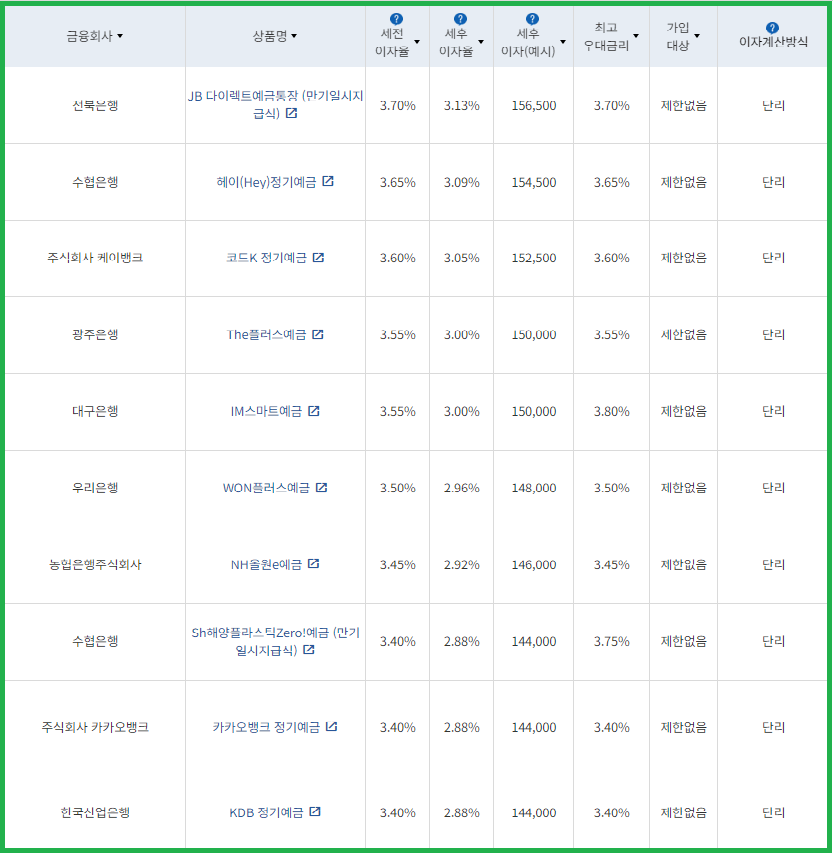
Task: Select the 광주은행 company cell
Action: pos(95,335)
